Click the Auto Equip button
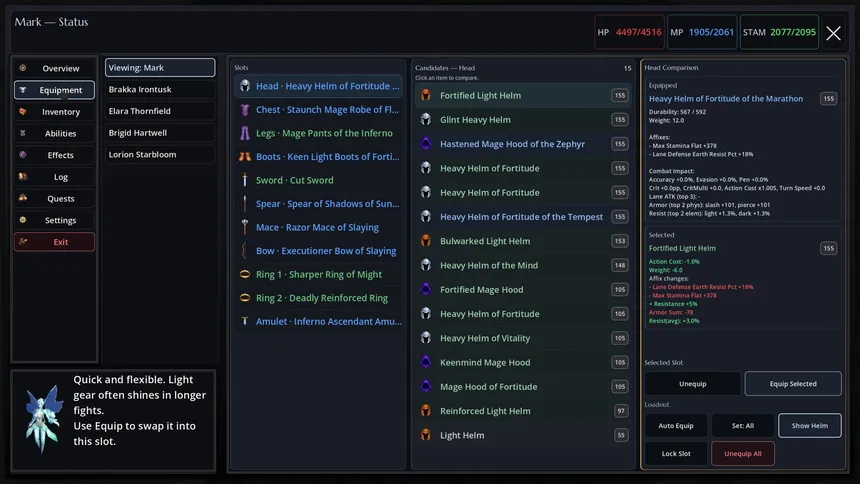This screenshot has width=860, height=484. 676,426
